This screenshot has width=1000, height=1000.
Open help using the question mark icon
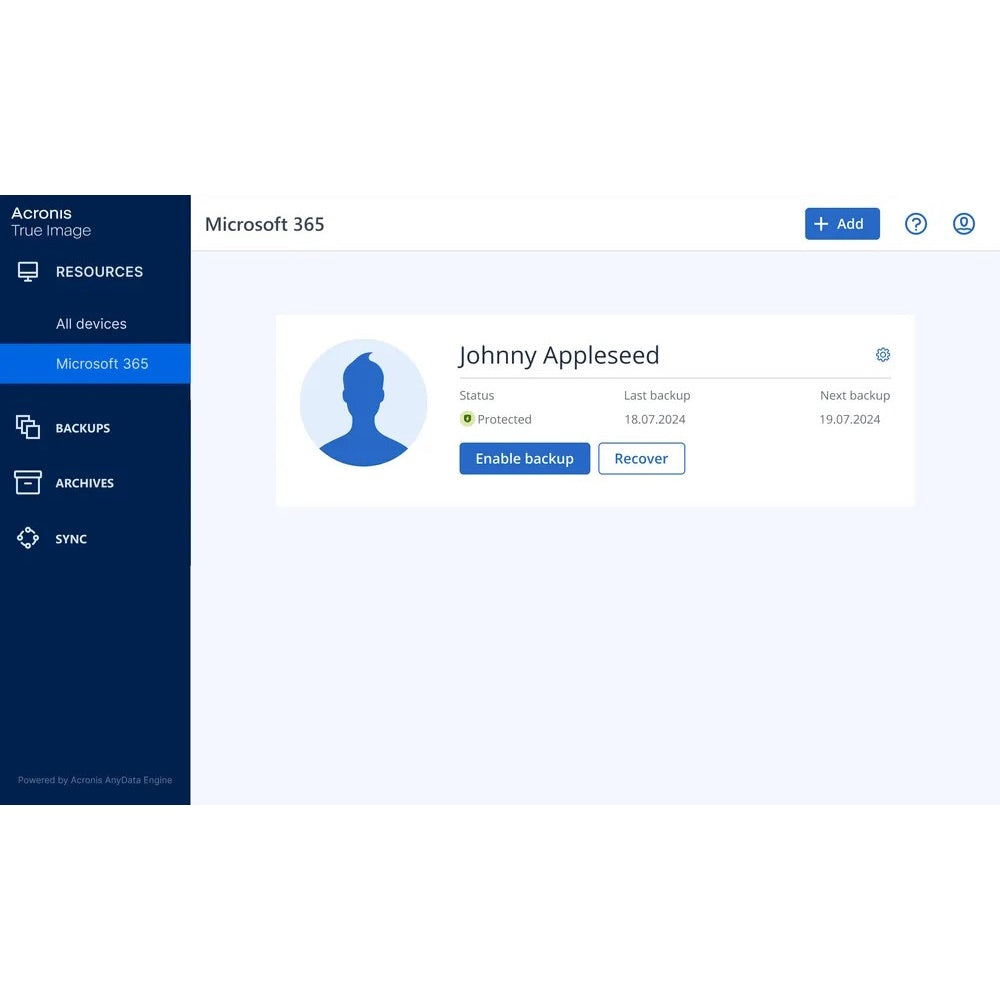click(x=916, y=223)
